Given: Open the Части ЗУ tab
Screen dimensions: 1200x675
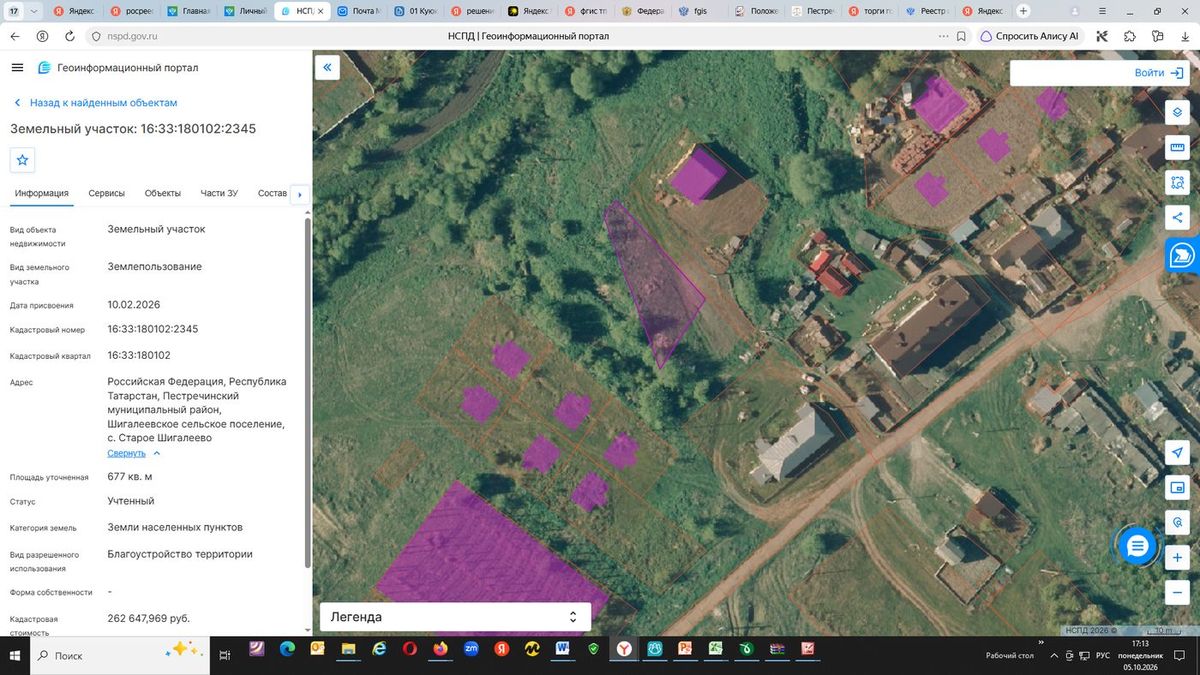Looking at the screenshot, I should pyautogui.click(x=219, y=193).
